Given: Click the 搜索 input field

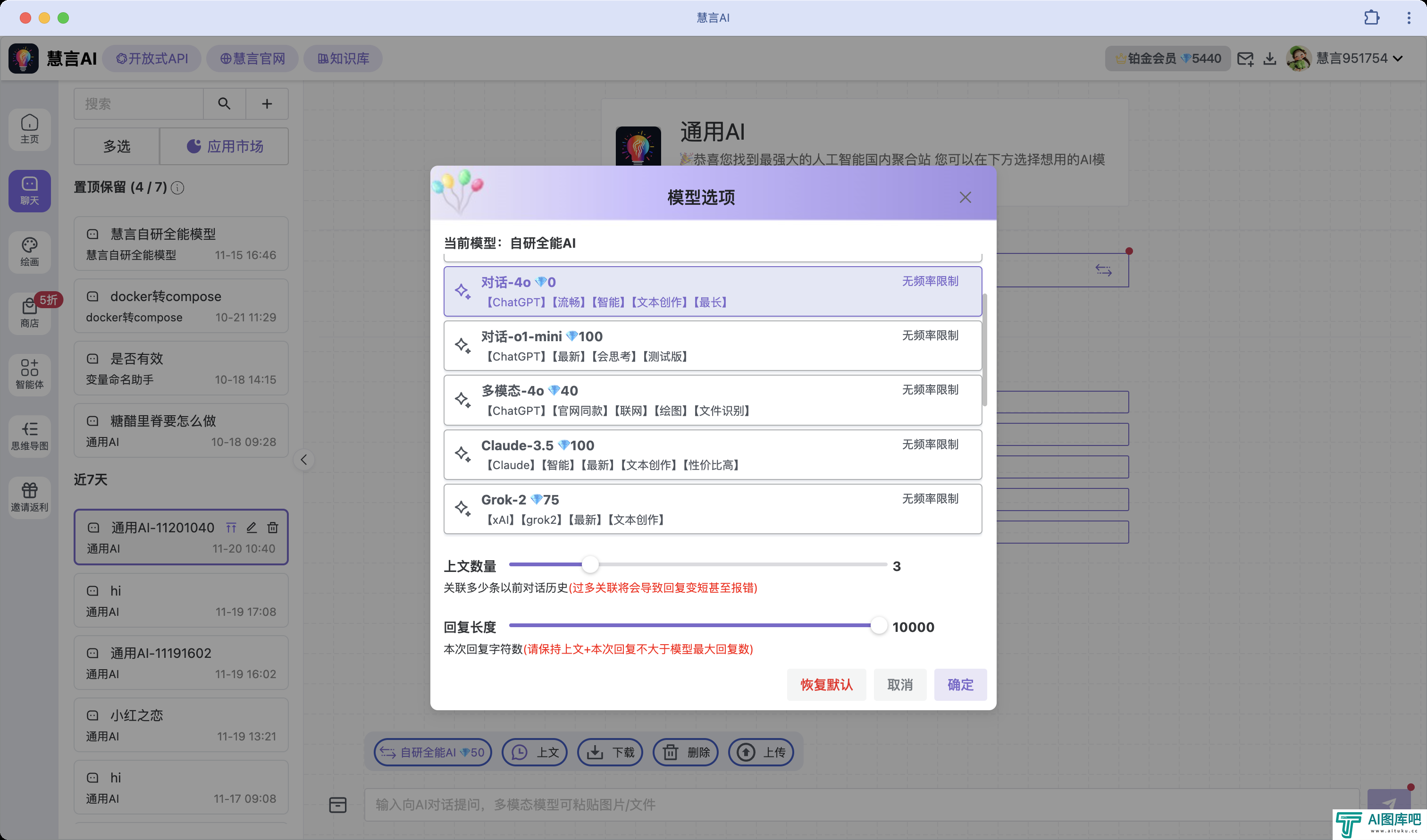Looking at the screenshot, I should coord(139,104).
